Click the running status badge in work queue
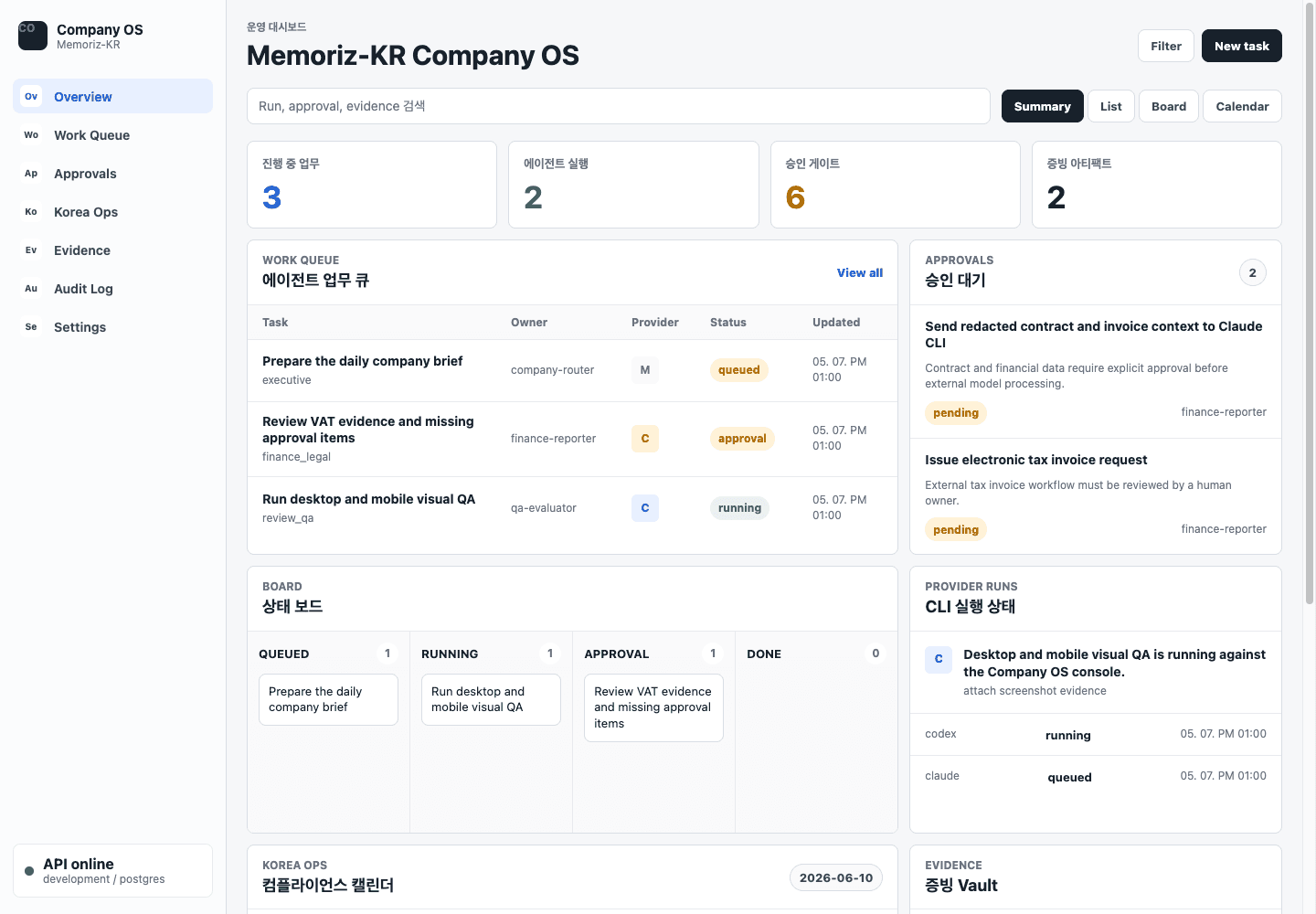The height and width of the screenshot is (914, 1316). [x=740, y=508]
